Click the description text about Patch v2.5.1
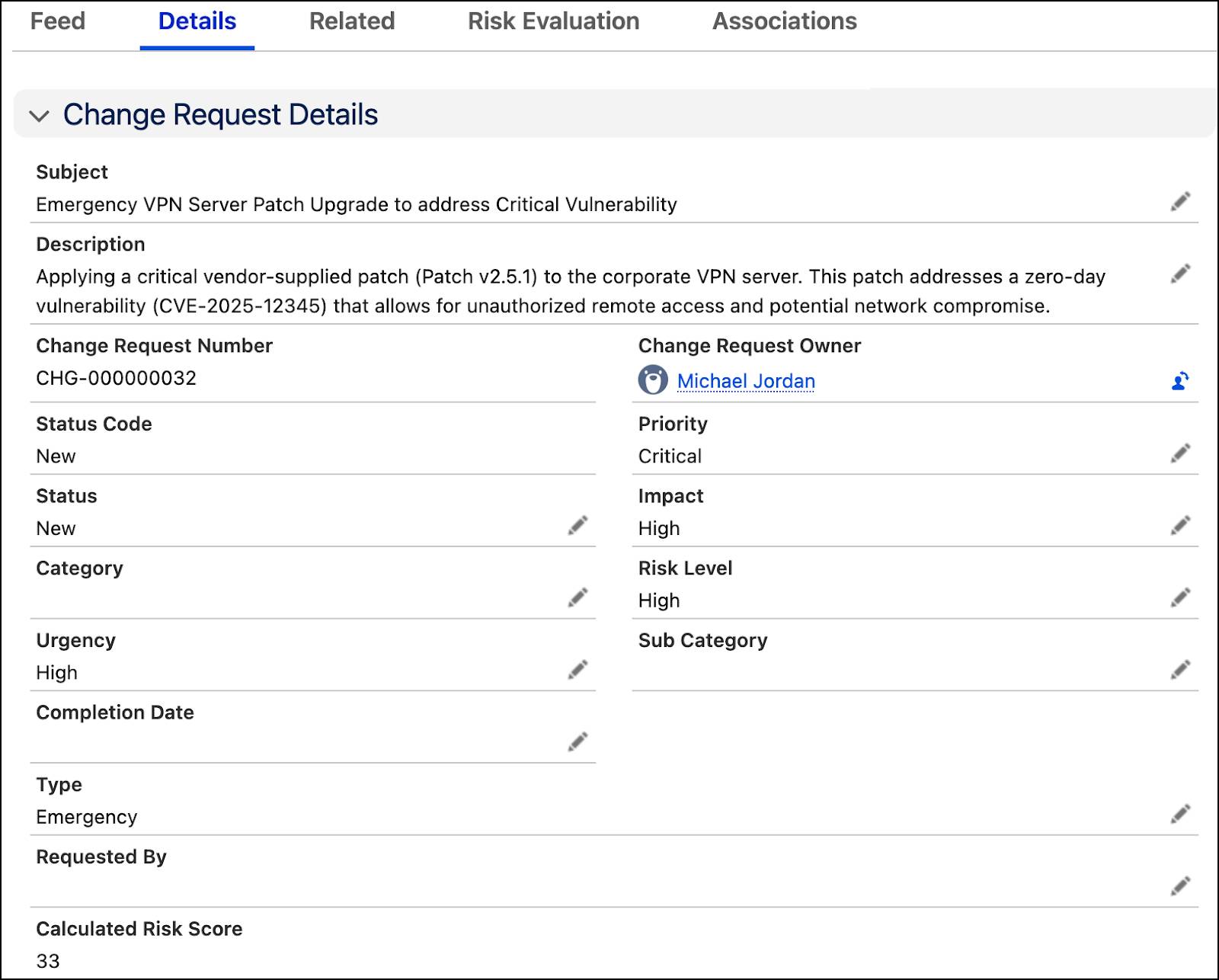The image size is (1219, 980). (x=571, y=291)
